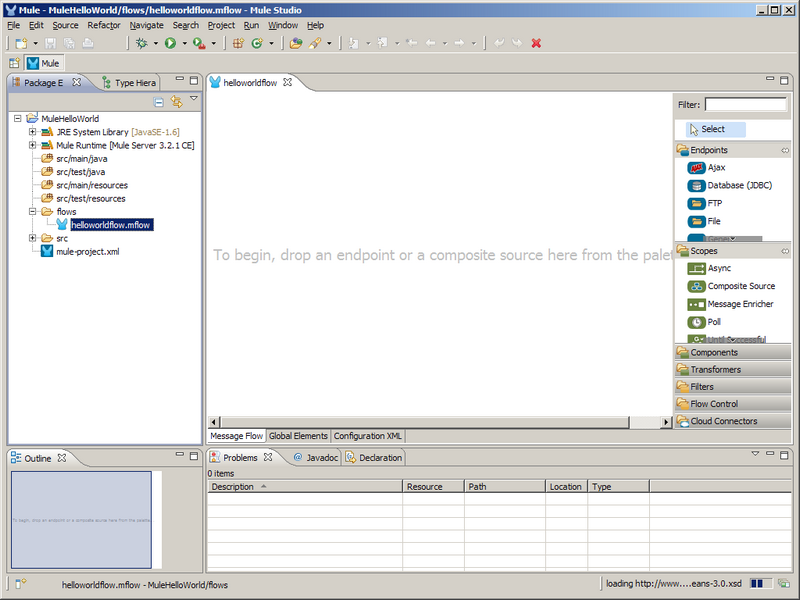Click the Open Type icon
The image size is (800, 600).
[x=295, y=43]
